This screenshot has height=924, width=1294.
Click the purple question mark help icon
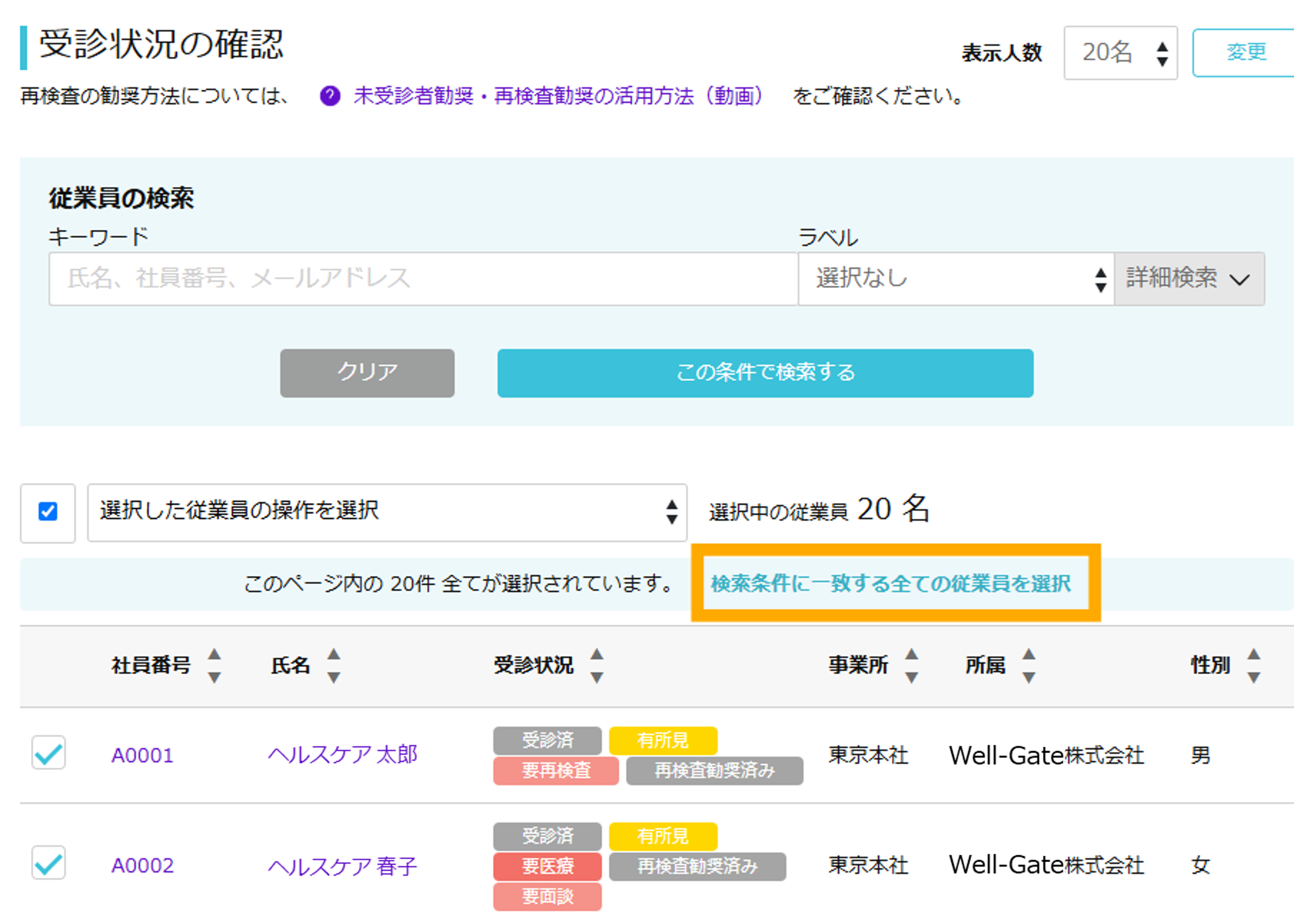pyautogui.click(x=330, y=96)
